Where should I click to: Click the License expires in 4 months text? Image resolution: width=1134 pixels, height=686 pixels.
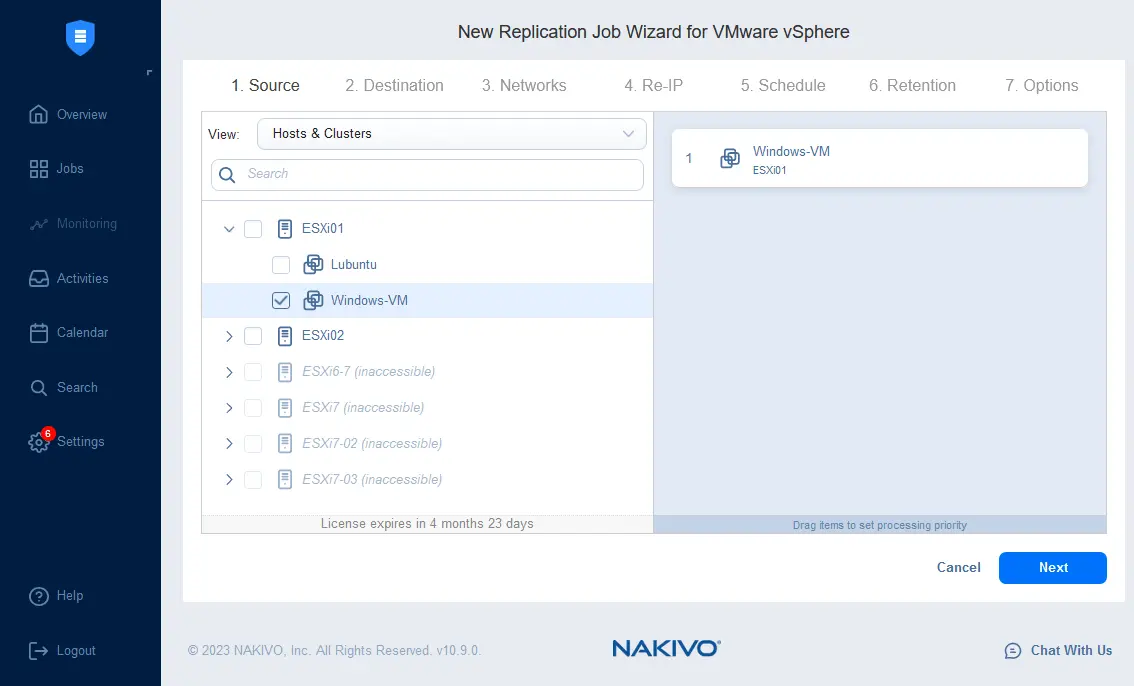(x=427, y=523)
